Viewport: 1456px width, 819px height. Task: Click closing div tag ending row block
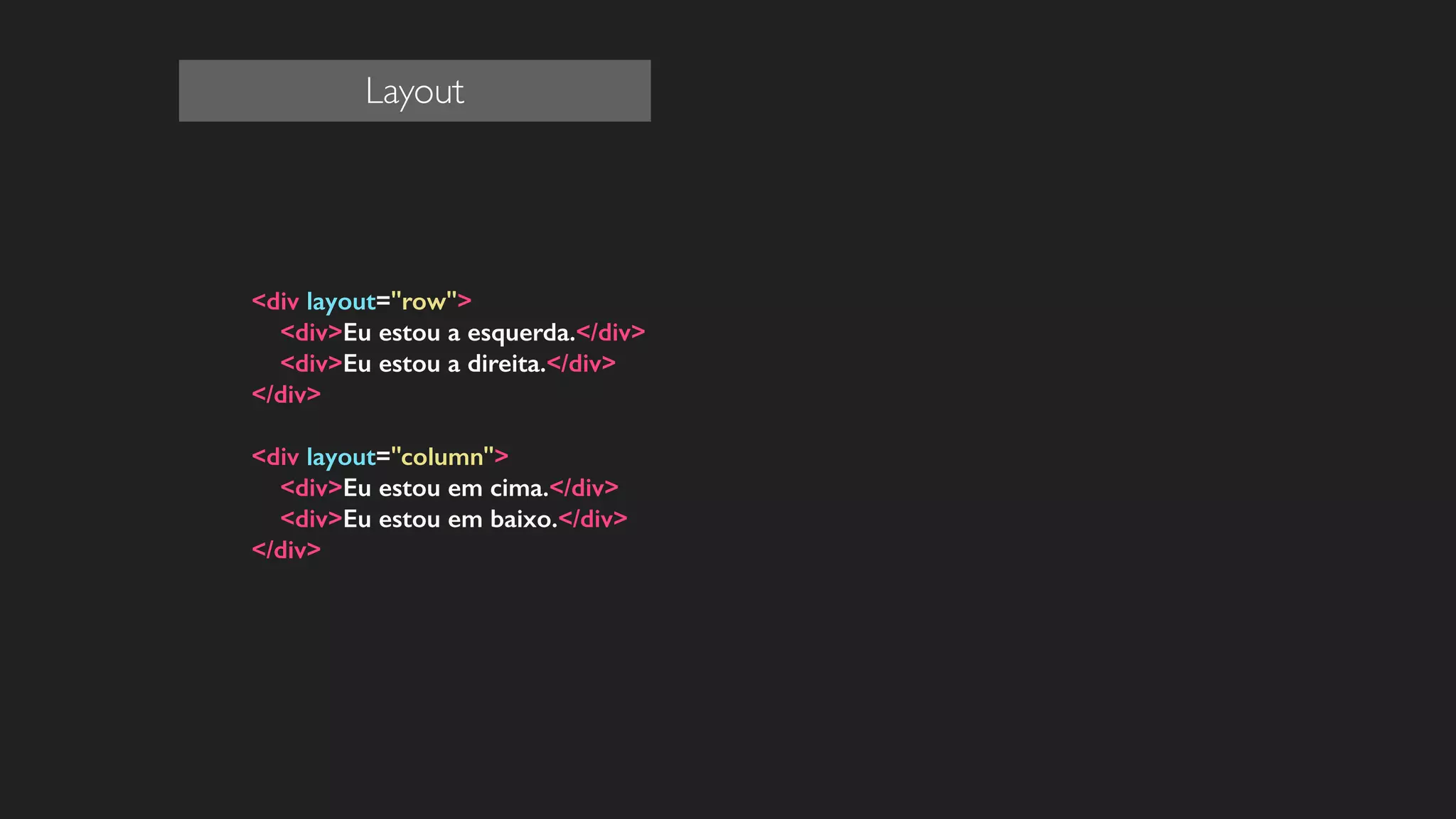click(x=287, y=395)
